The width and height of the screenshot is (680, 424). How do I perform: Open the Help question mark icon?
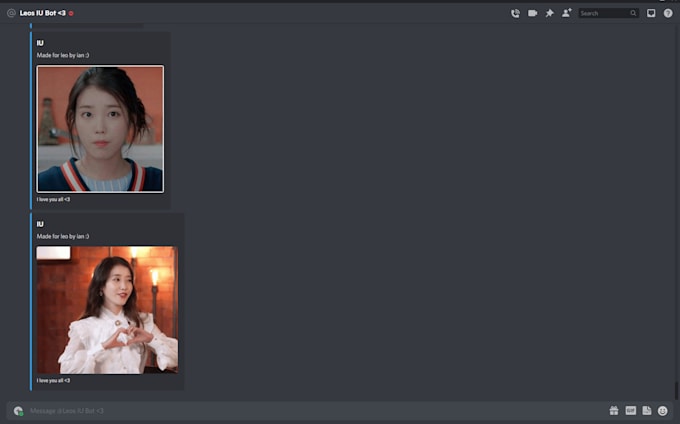[668, 13]
